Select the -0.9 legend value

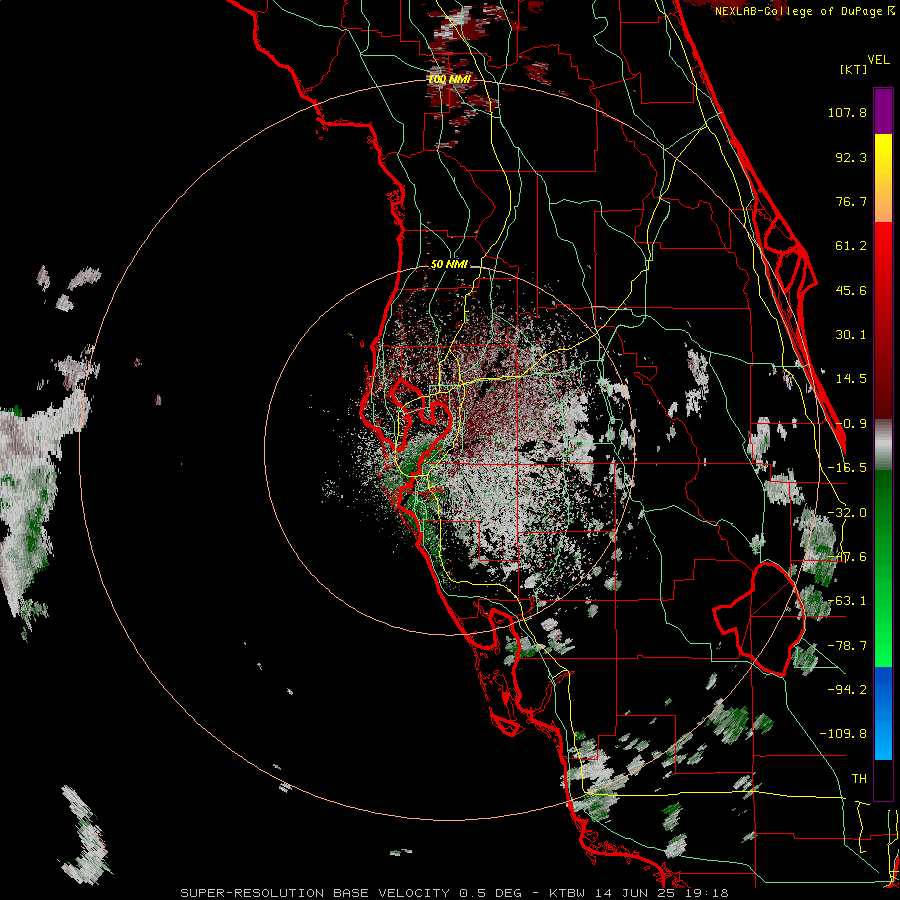coord(851,424)
